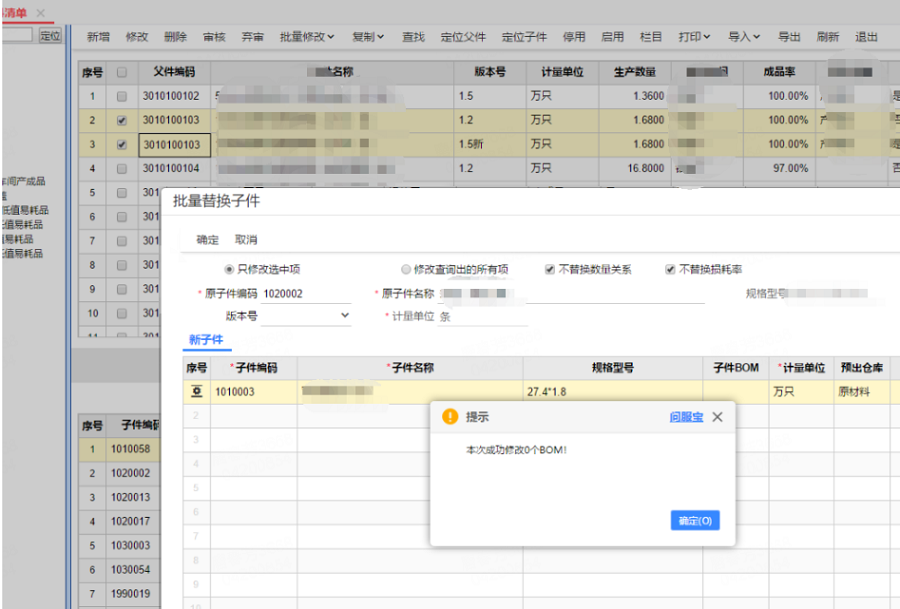Click the blue 确定(O) button
The height and width of the screenshot is (609, 900).
click(x=694, y=521)
